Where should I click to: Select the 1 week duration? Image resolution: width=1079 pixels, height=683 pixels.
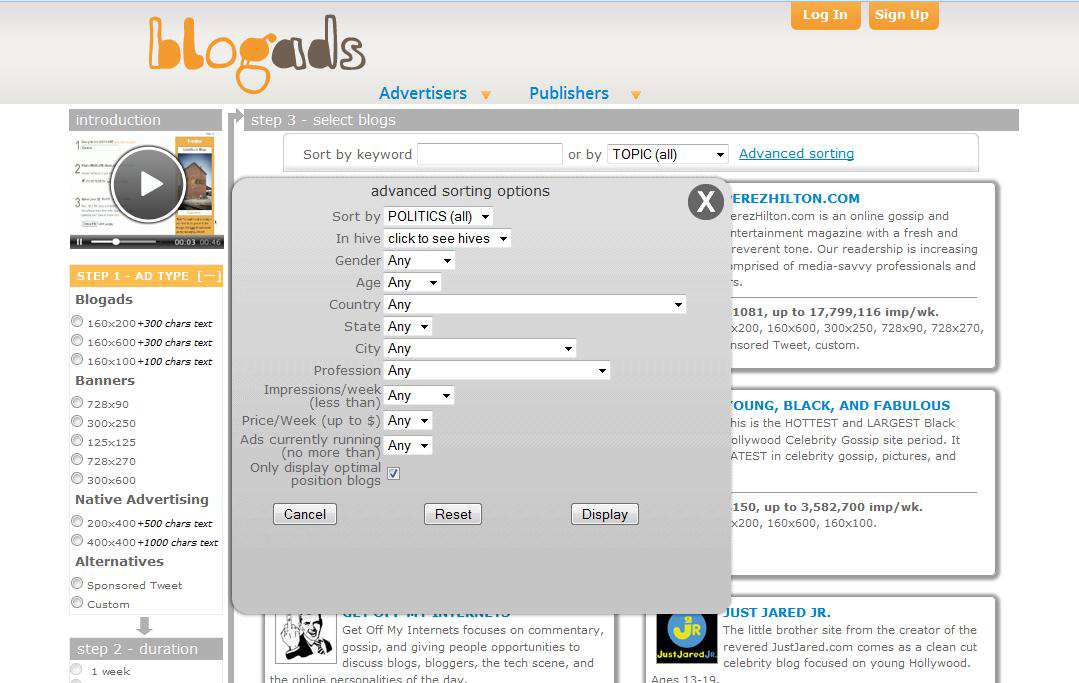click(76, 670)
